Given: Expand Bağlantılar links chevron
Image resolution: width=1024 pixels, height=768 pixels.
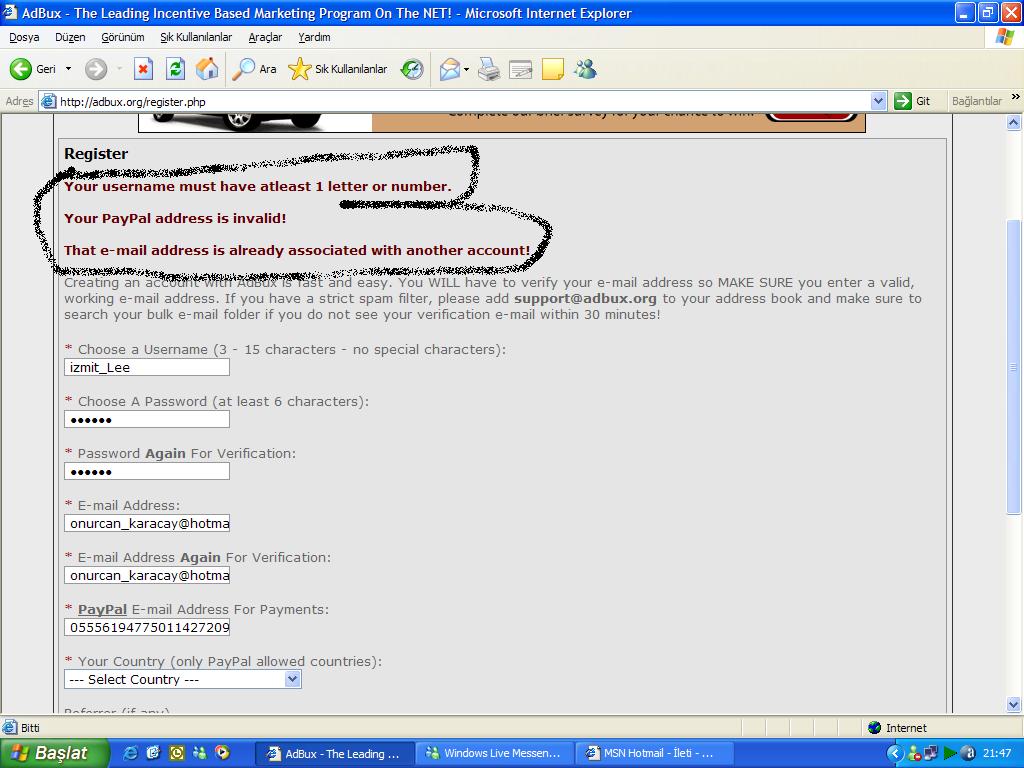Looking at the screenshot, I should (x=1016, y=97).
